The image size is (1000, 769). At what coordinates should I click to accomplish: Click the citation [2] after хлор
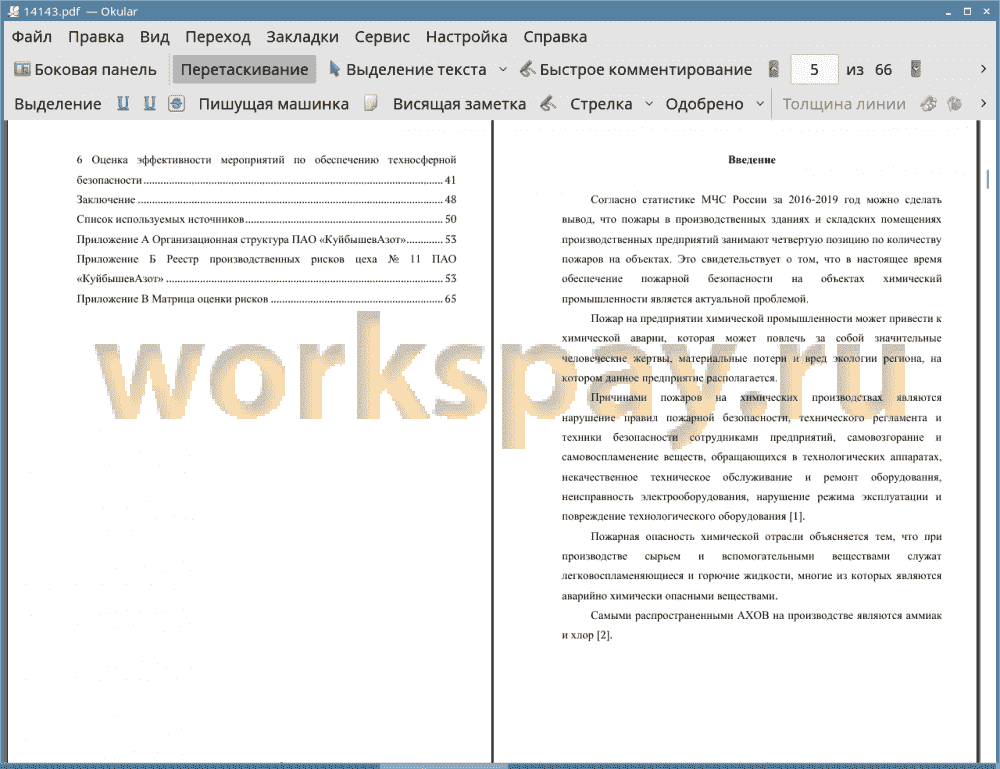[604, 635]
